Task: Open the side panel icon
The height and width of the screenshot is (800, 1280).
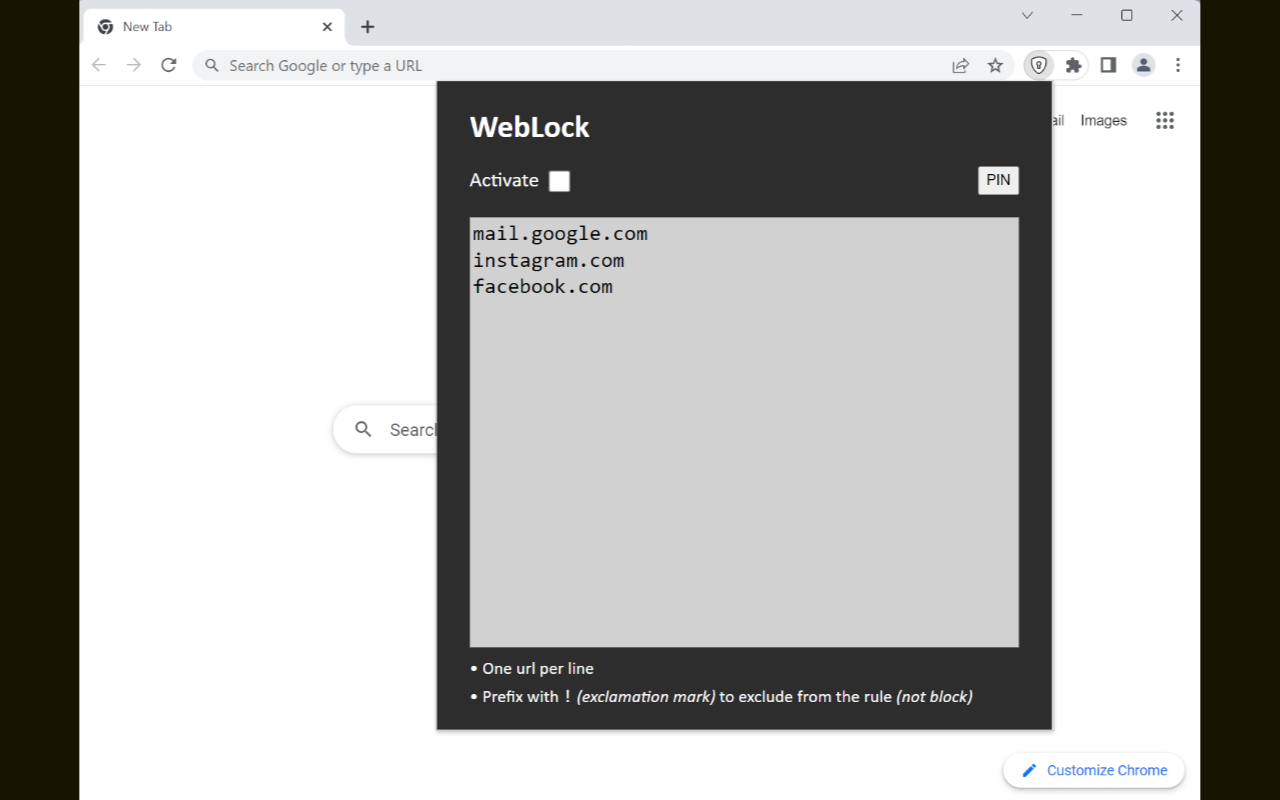Action: click(x=1108, y=65)
